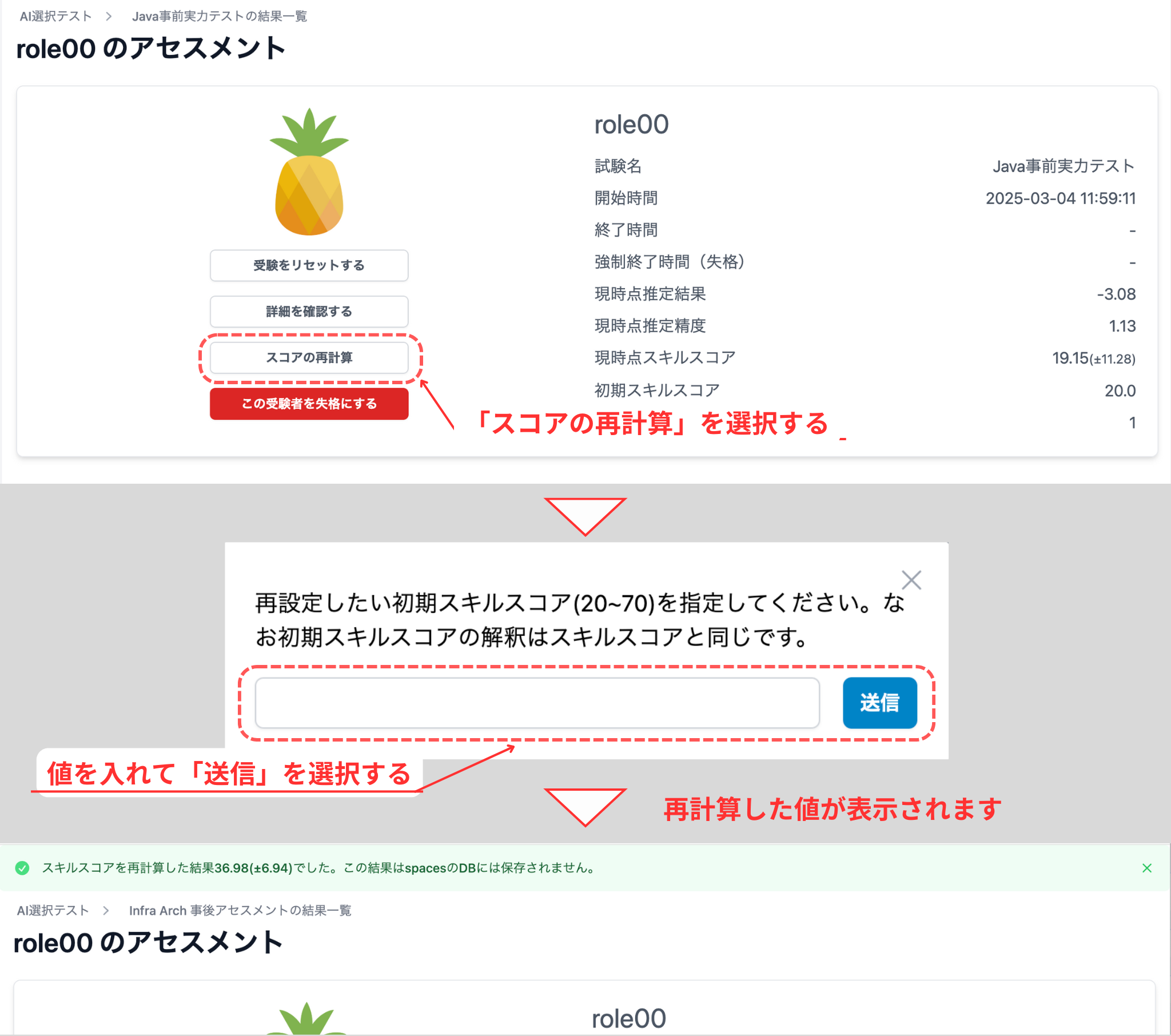Click the bottom AI選択テスト breadcrumb link

point(53,910)
